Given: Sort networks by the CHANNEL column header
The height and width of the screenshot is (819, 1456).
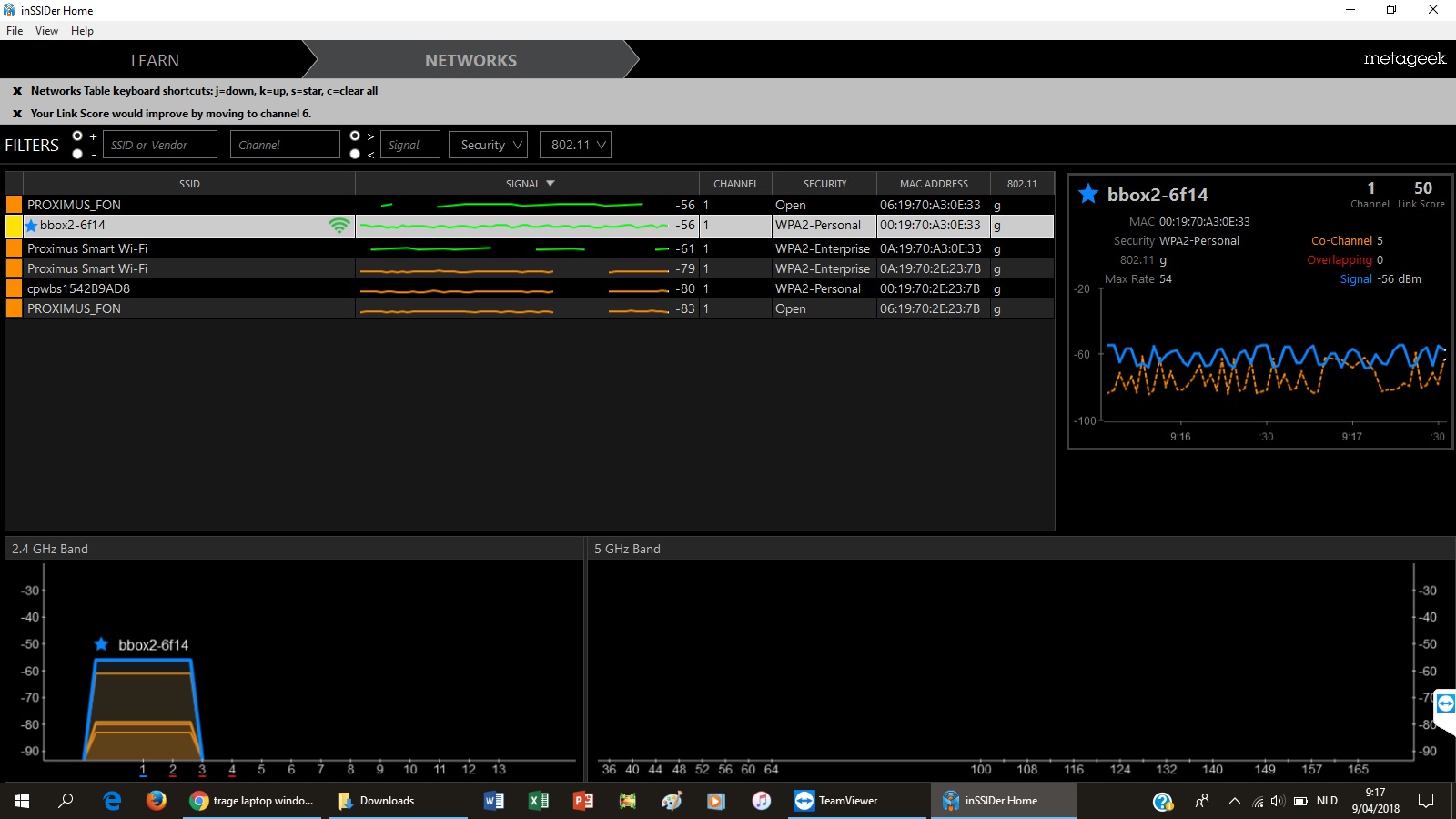Looking at the screenshot, I should click(735, 184).
